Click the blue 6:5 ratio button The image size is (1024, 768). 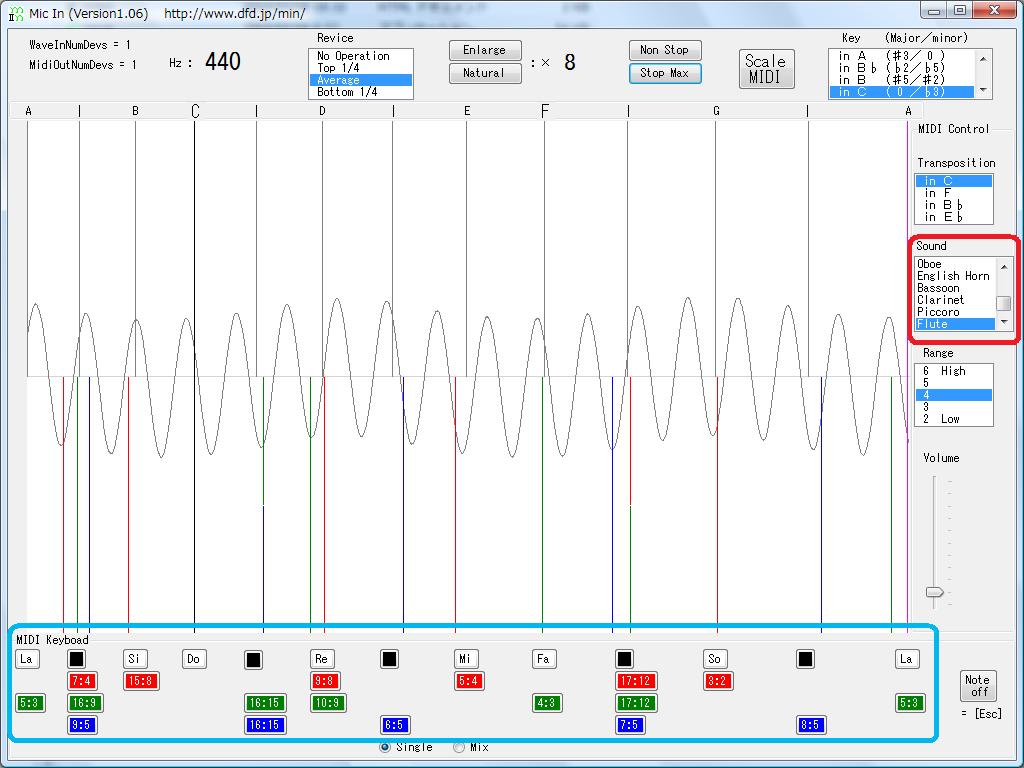[x=394, y=725]
